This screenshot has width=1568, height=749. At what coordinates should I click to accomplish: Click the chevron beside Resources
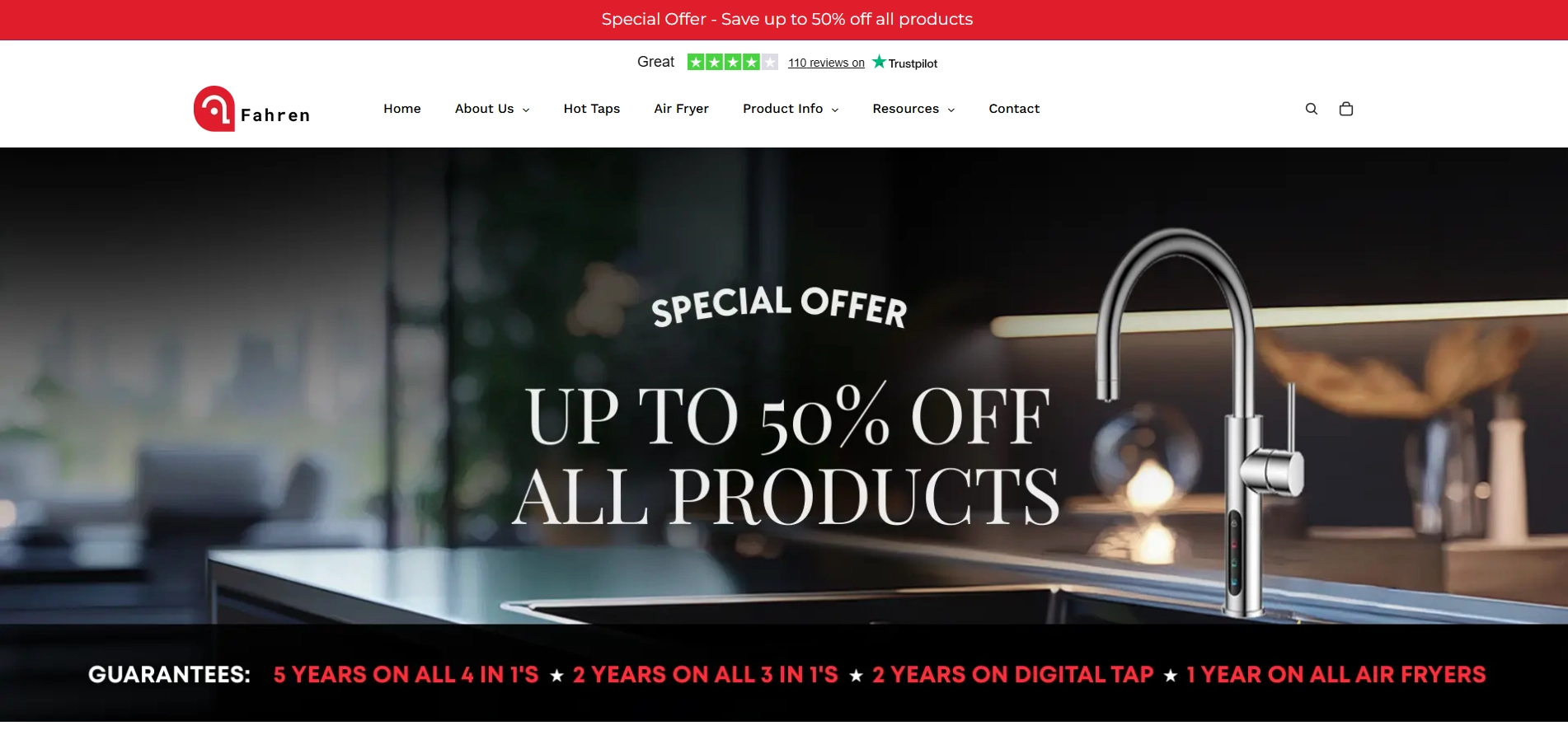coord(951,110)
